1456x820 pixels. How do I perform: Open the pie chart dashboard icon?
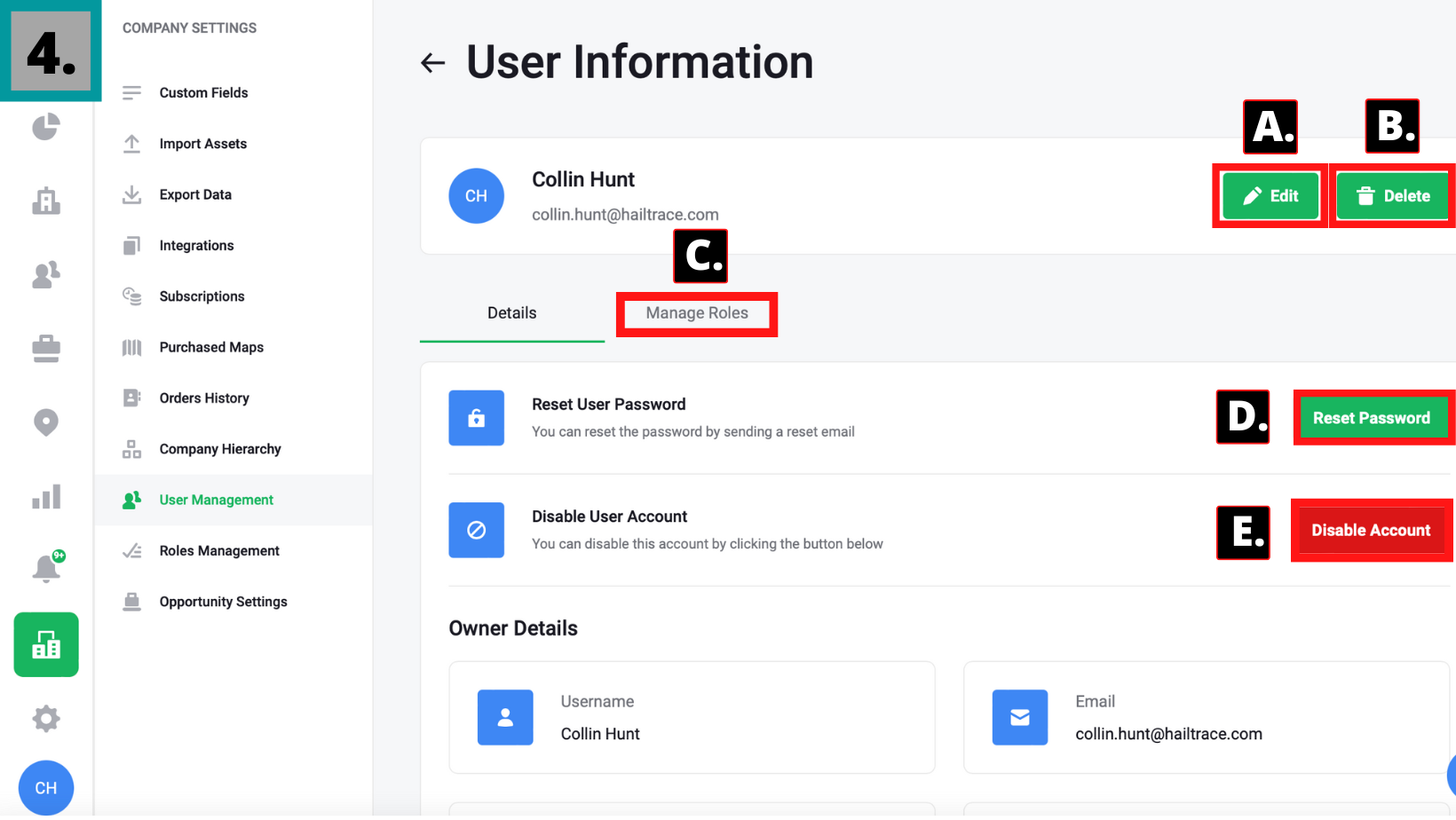point(46,127)
